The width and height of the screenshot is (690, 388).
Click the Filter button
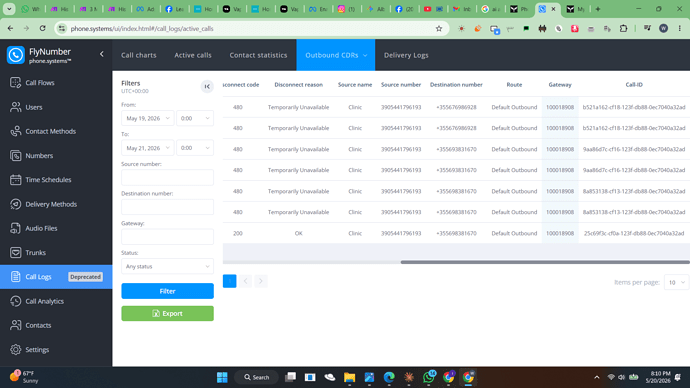167,291
